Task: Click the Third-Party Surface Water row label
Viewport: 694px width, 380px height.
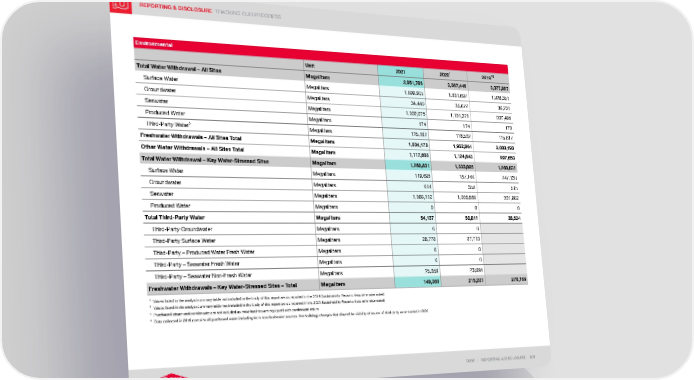Action: click(x=184, y=241)
